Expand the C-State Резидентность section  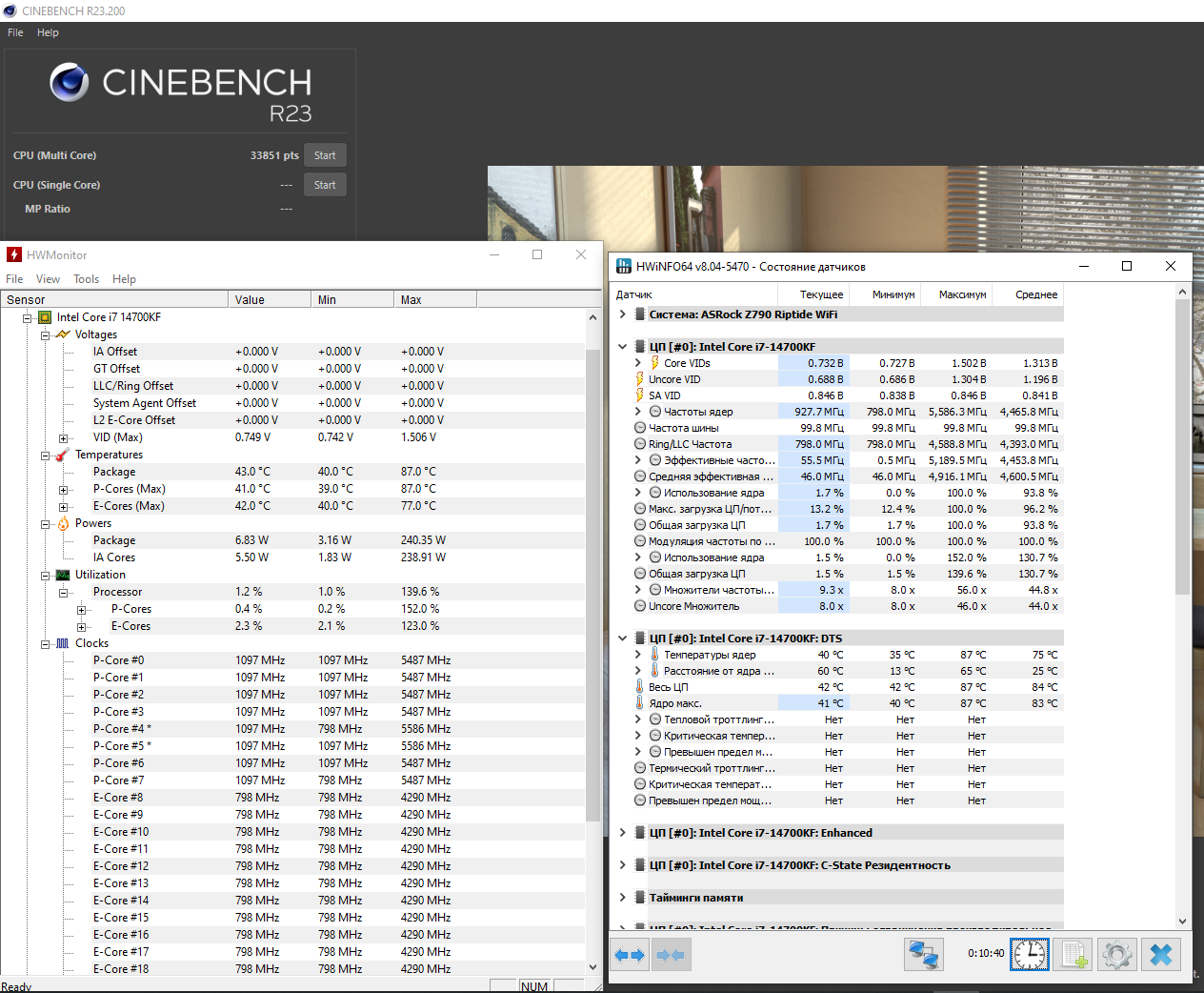tap(623, 865)
